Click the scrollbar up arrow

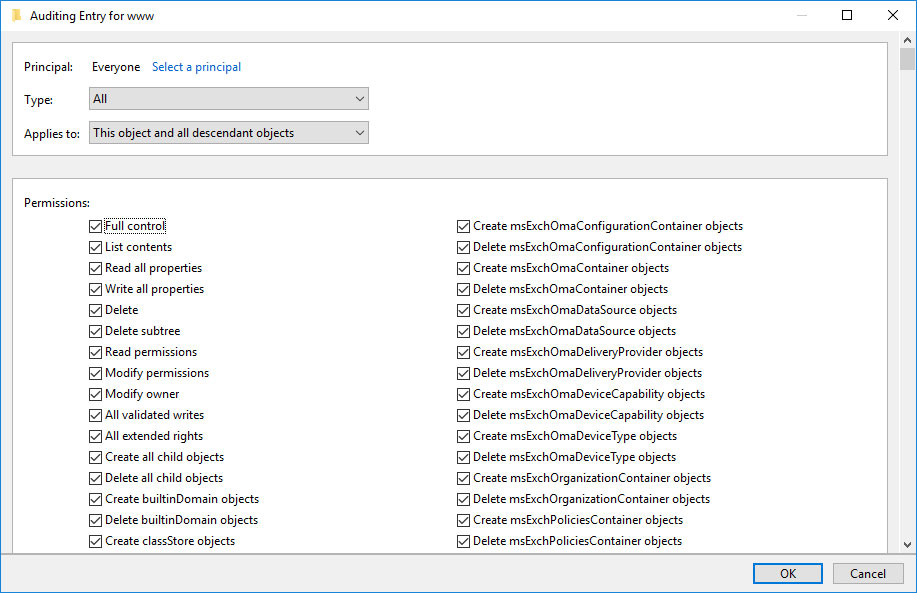tap(907, 40)
